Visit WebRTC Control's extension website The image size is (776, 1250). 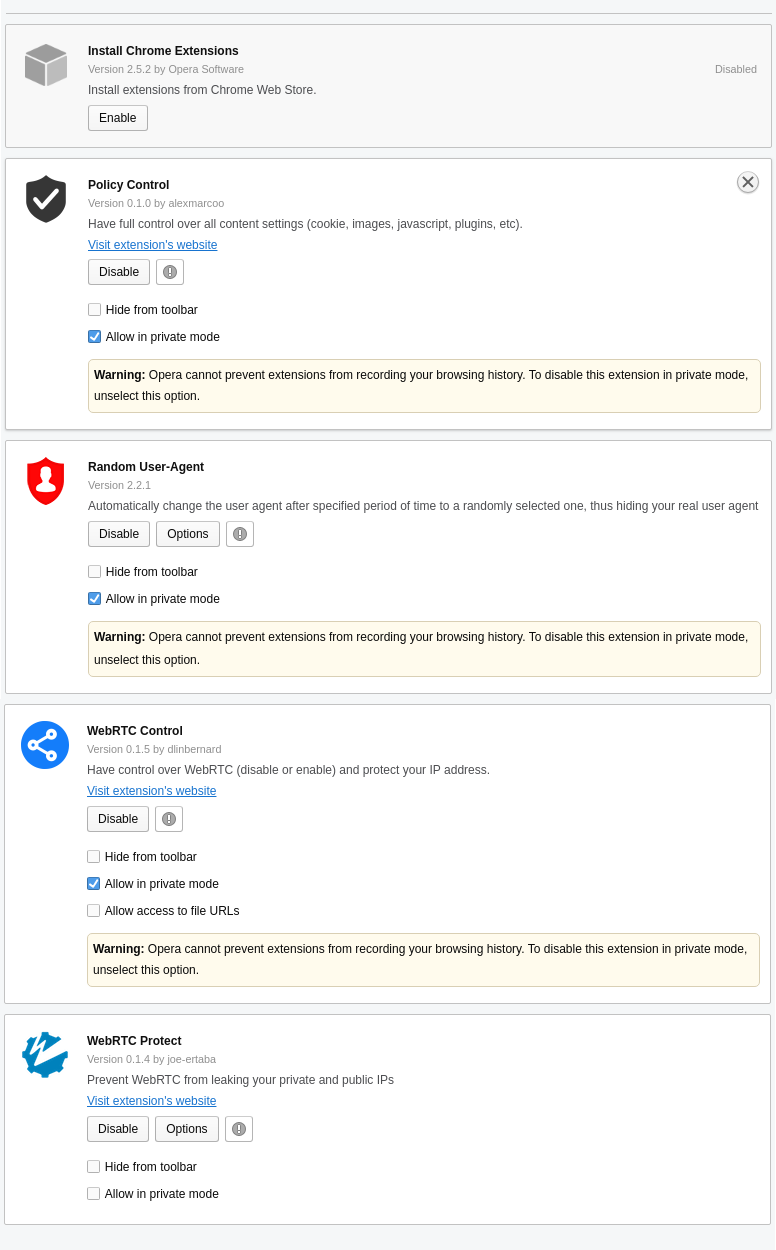click(x=151, y=790)
